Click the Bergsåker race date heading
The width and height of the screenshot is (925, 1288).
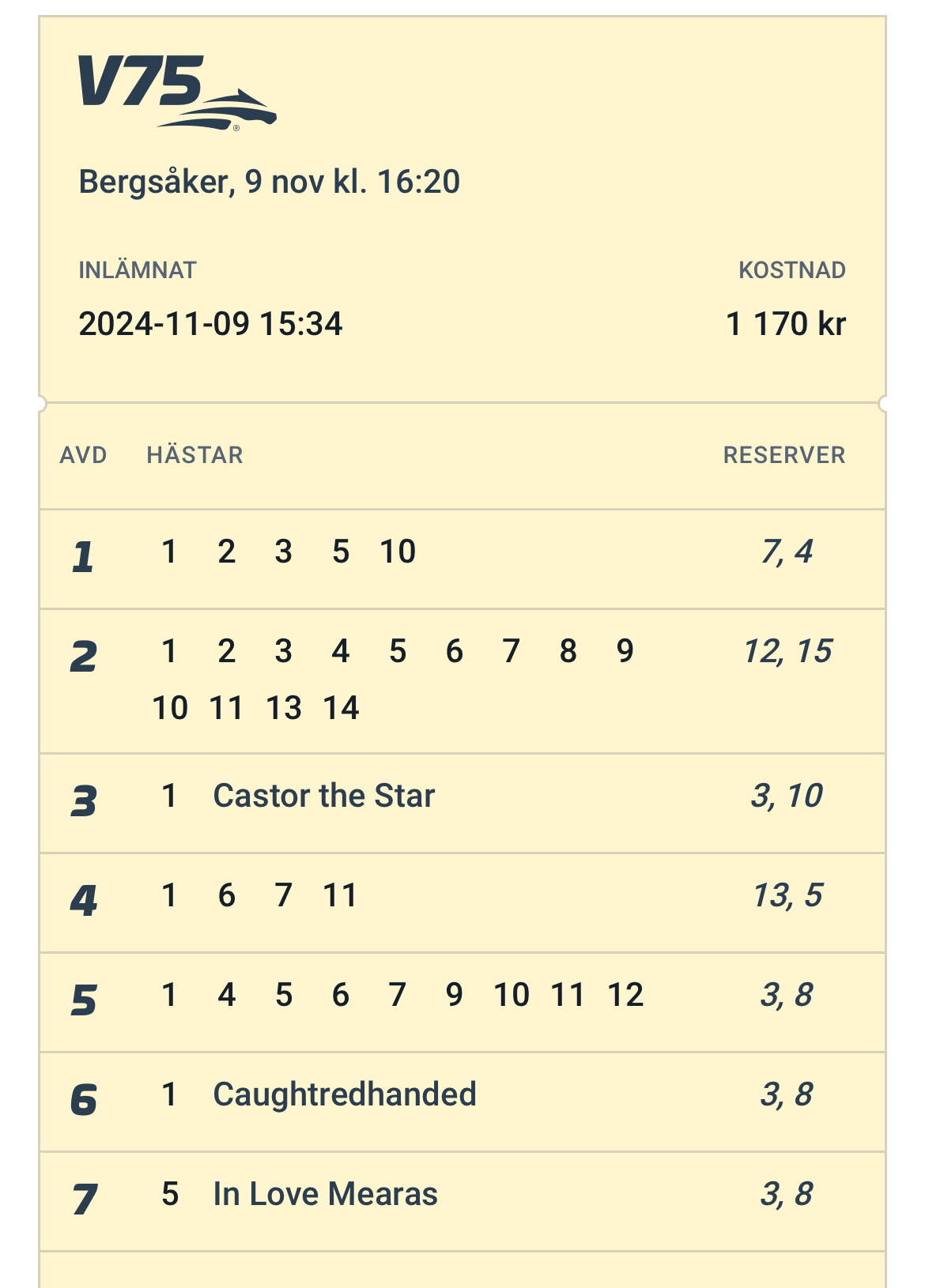[x=269, y=183]
